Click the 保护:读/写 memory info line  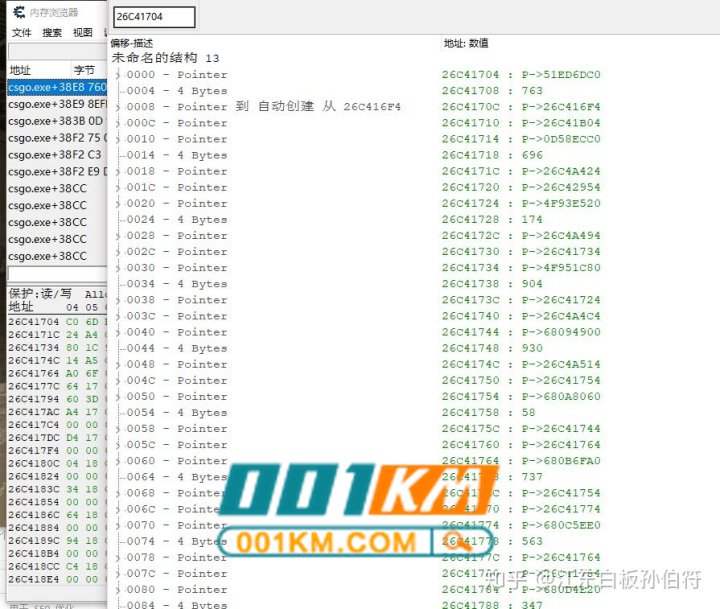click(x=57, y=294)
